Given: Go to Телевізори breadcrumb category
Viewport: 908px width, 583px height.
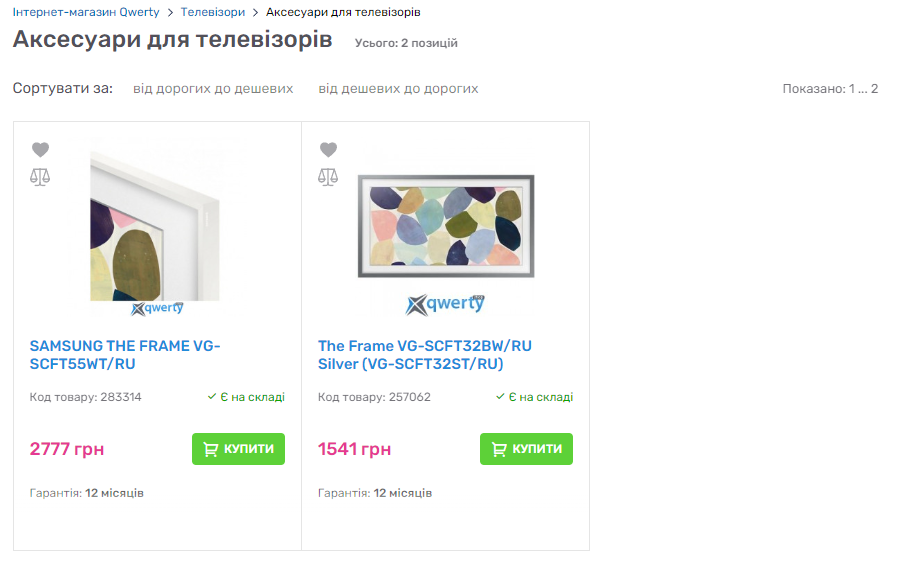Looking at the screenshot, I should (213, 12).
